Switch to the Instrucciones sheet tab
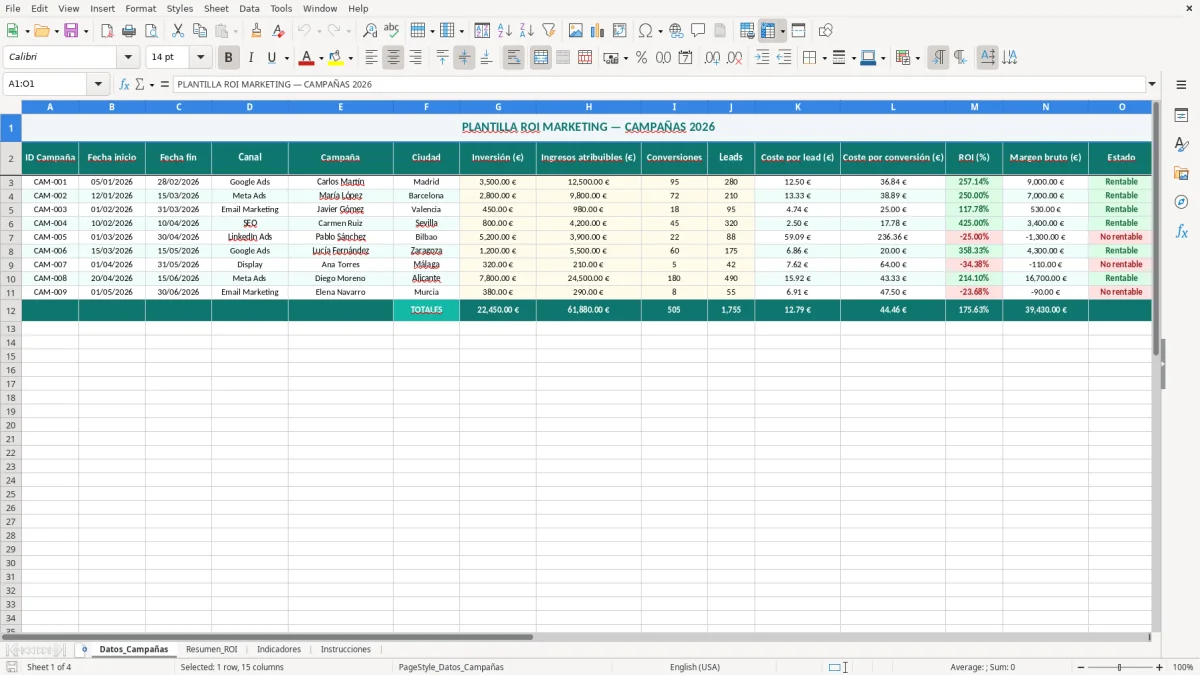 coord(345,650)
